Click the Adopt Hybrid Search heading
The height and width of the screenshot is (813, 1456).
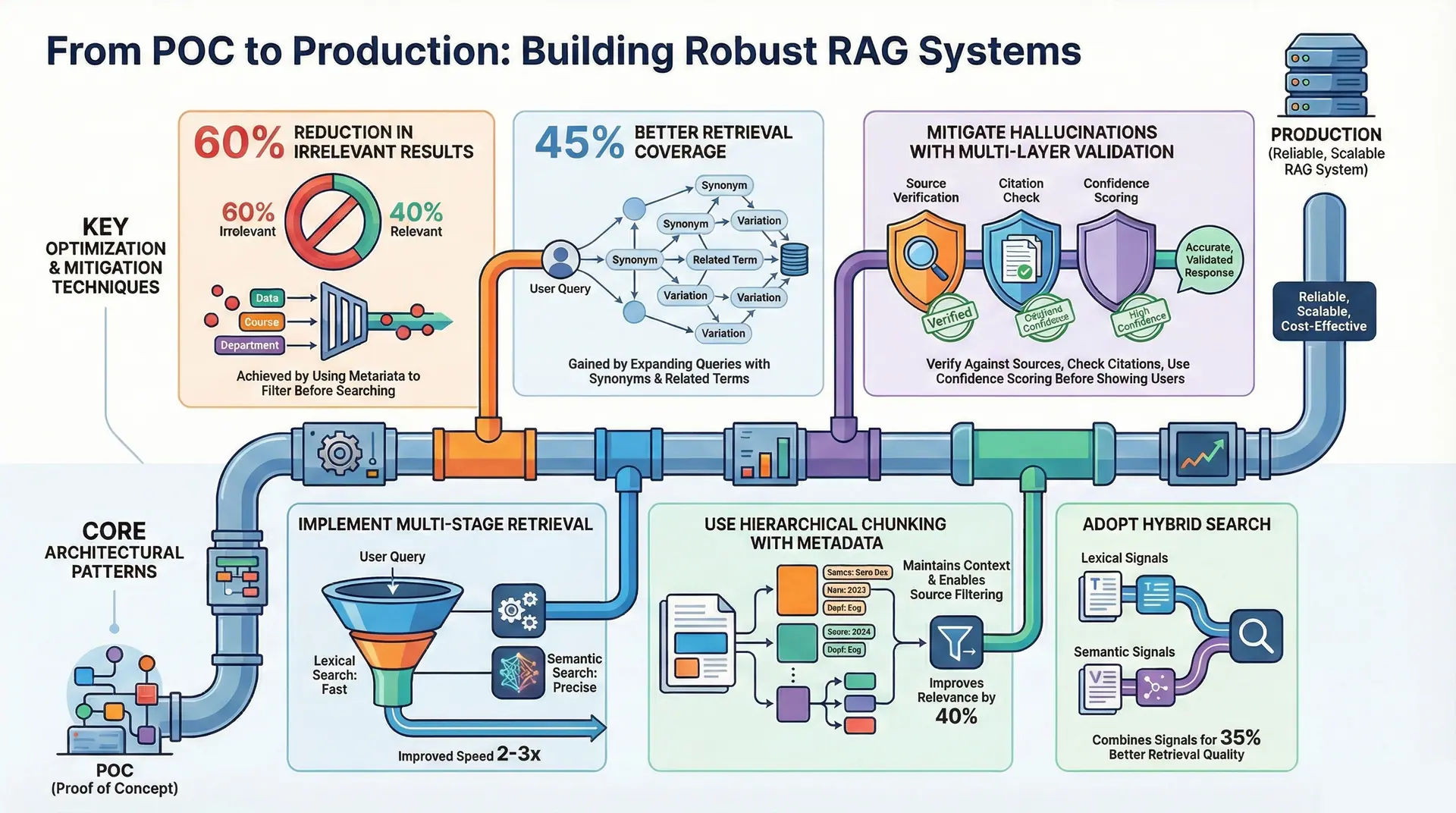1176,524
